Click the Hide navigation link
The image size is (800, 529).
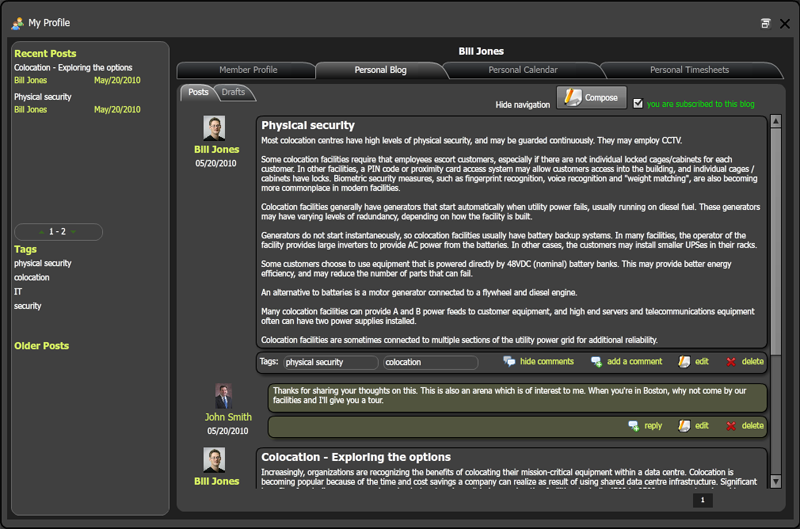coord(522,104)
